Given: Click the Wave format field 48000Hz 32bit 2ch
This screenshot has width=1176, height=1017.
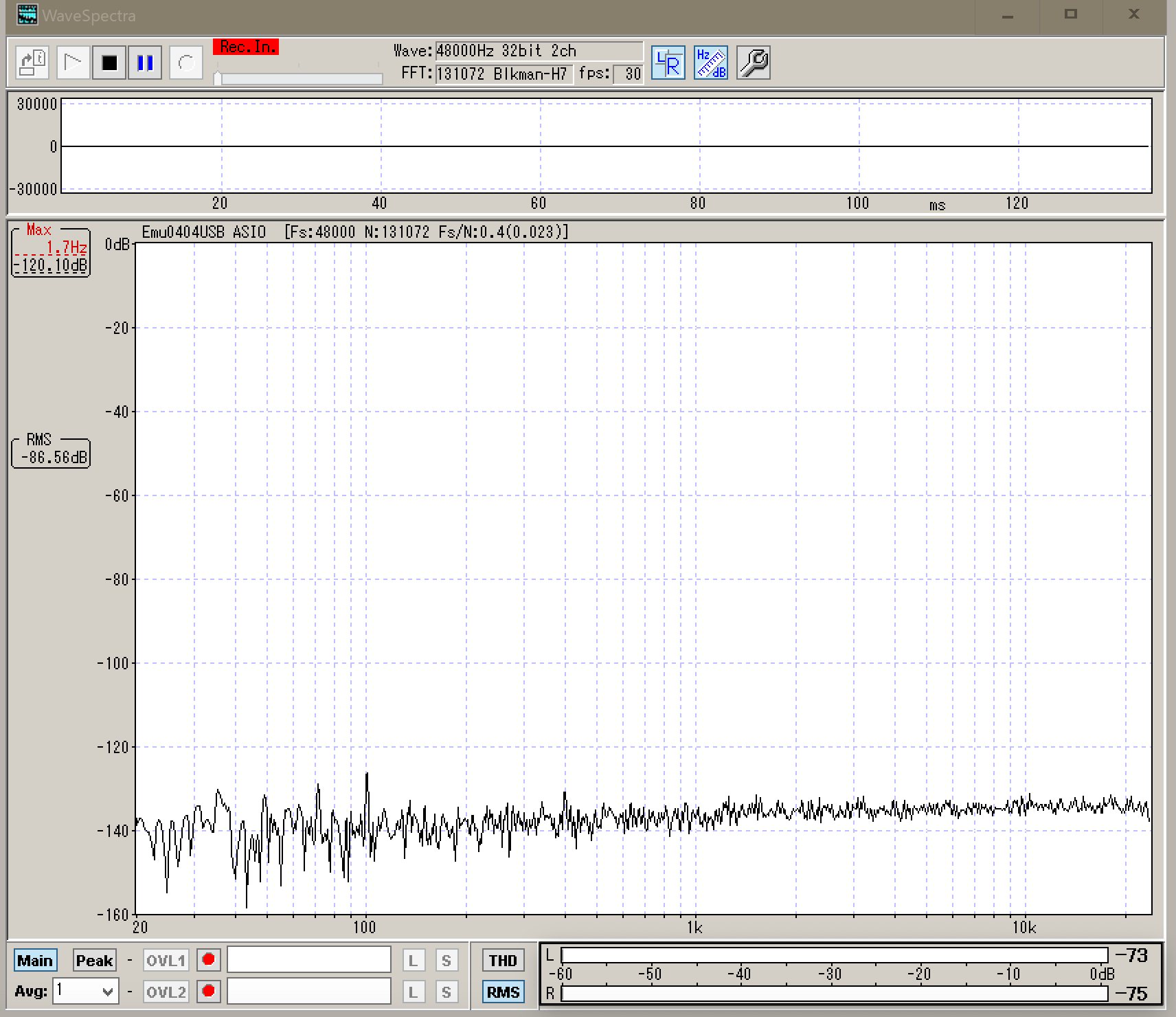Looking at the screenshot, I should click(539, 51).
